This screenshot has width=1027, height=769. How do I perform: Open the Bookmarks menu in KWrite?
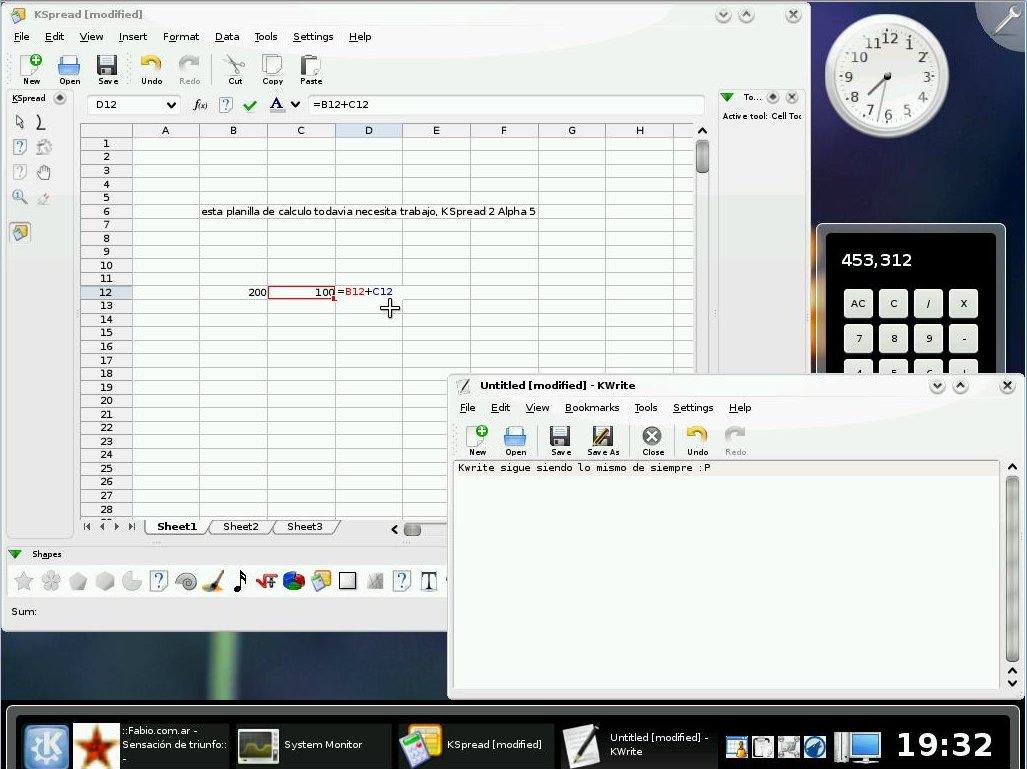(592, 407)
